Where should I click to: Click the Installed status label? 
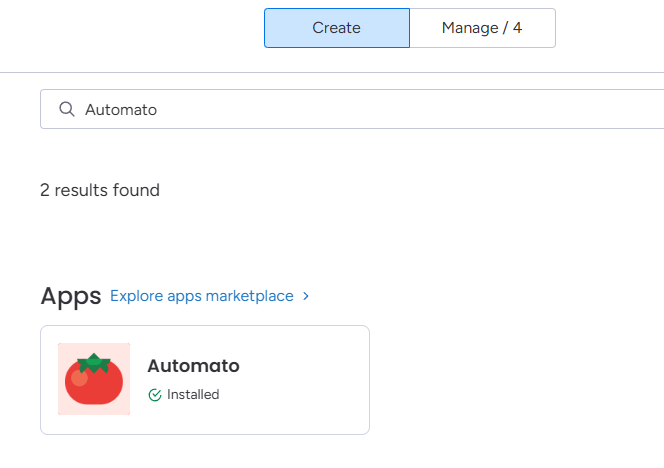pyautogui.click(x=192, y=395)
